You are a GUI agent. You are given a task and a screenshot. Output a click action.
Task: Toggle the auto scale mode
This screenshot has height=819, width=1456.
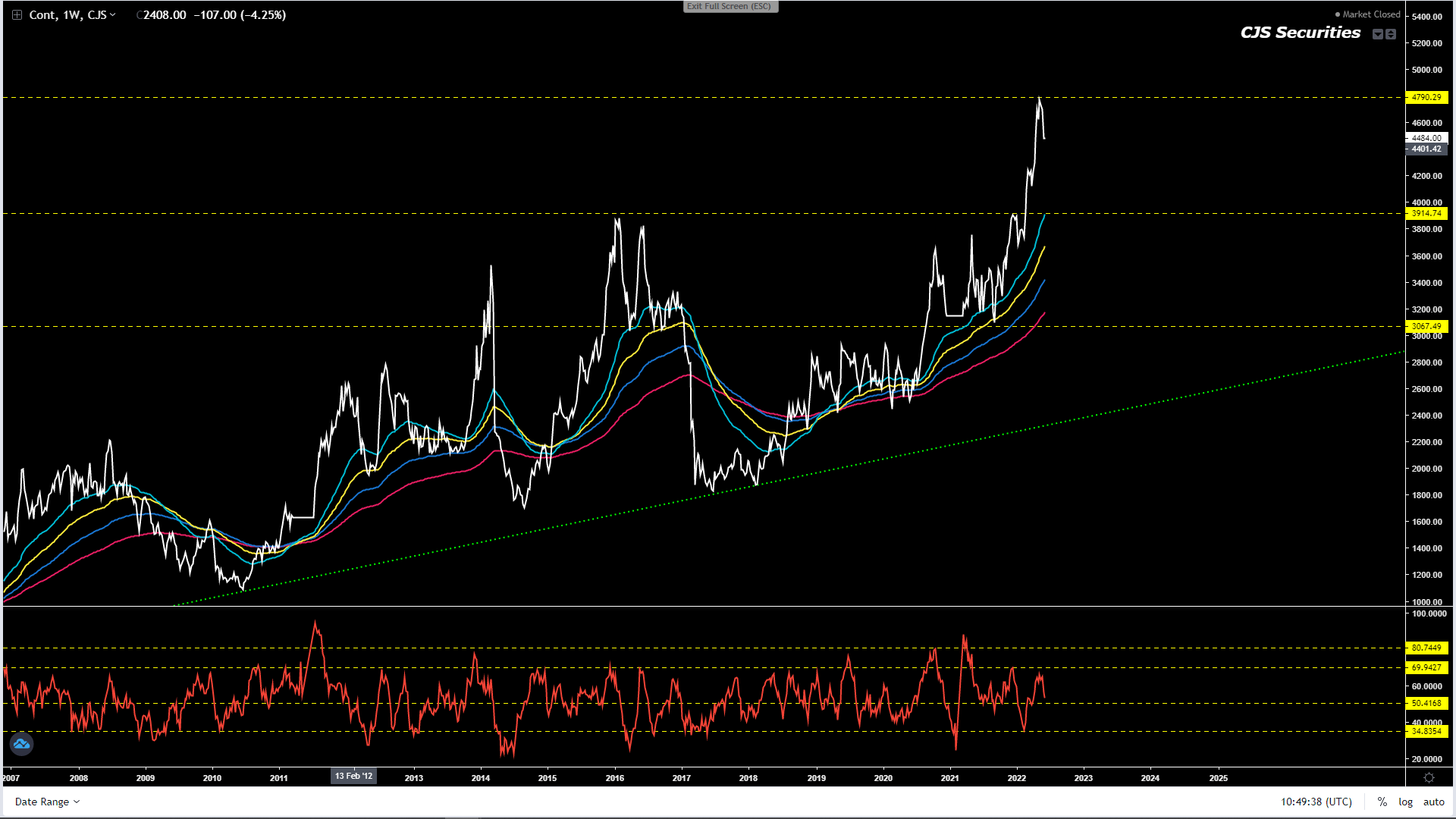1433,802
